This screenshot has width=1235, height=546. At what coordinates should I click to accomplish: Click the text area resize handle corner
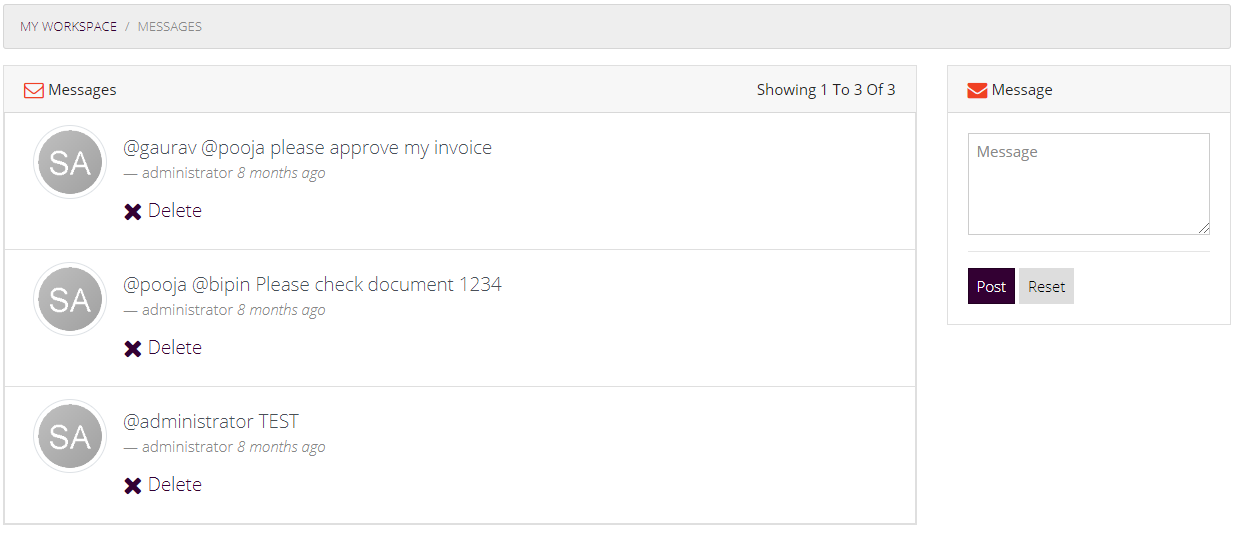point(1203,228)
